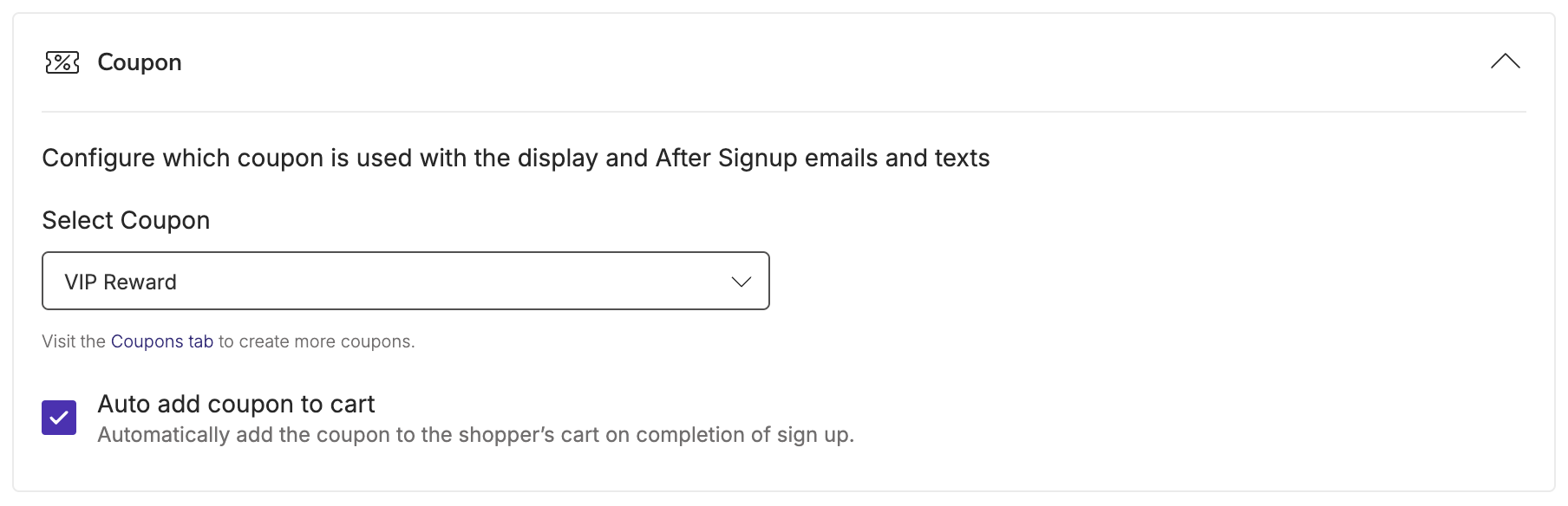This screenshot has height=506, width=1568.
Task: Click the Coupon section heading
Action: [140, 62]
